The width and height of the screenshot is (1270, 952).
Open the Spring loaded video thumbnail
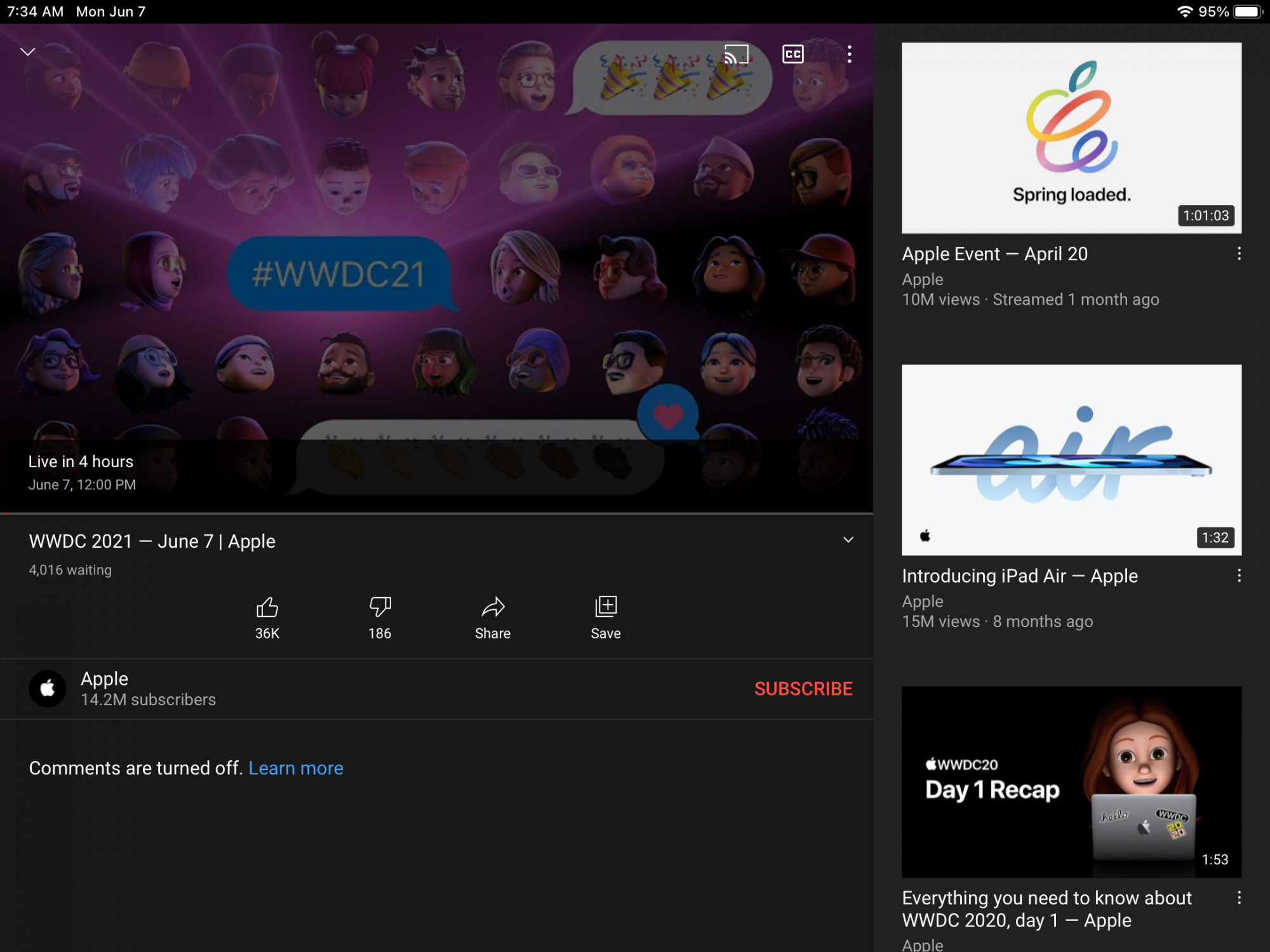click(x=1071, y=138)
